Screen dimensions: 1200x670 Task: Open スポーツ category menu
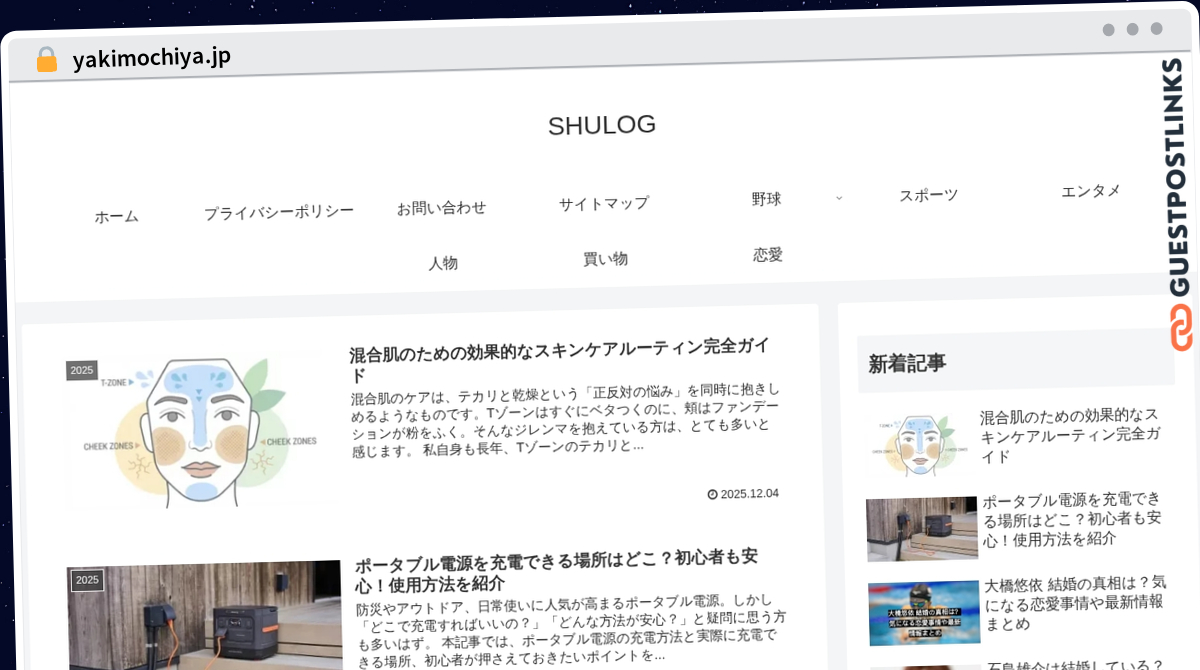point(928,195)
